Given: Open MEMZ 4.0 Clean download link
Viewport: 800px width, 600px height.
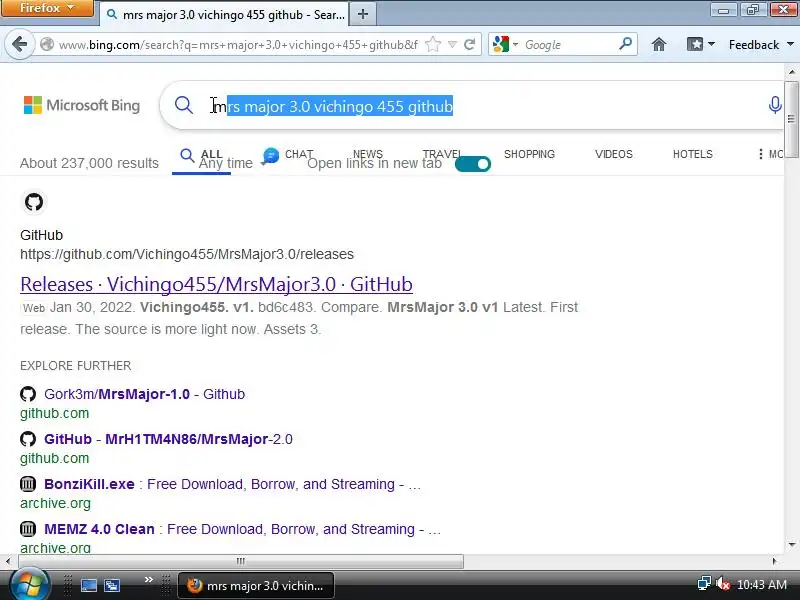Looking at the screenshot, I should click(x=242, y=529).
